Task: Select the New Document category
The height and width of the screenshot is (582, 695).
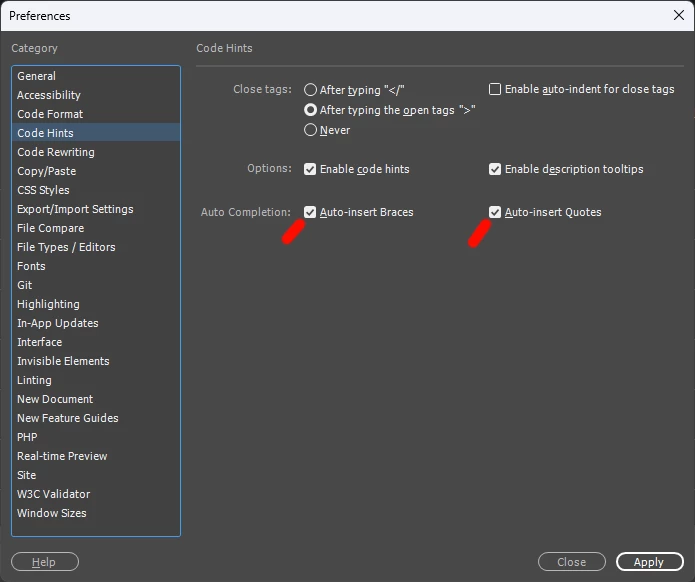Action: click(96, 399)
